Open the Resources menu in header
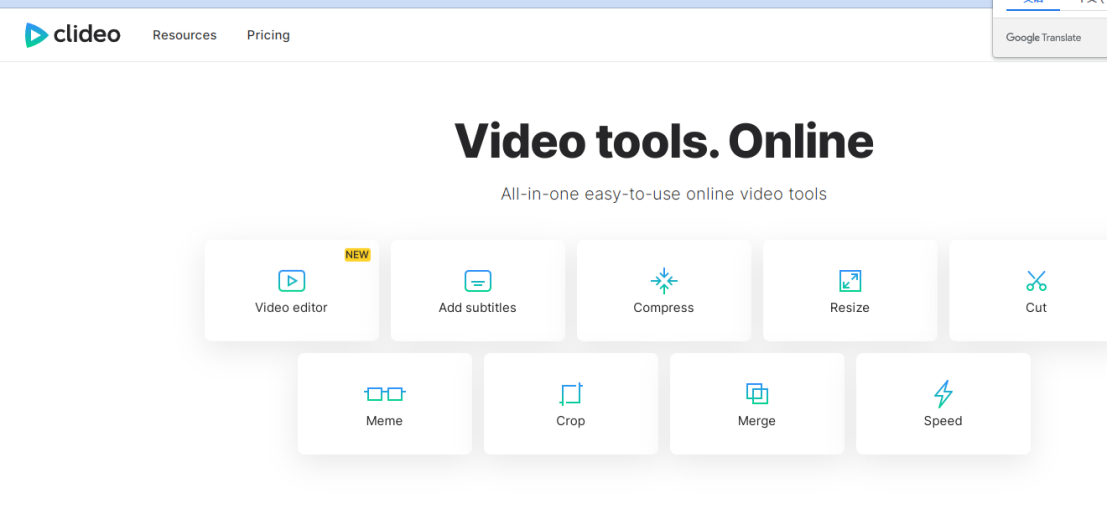The image size is (1108, 505). 184,35
